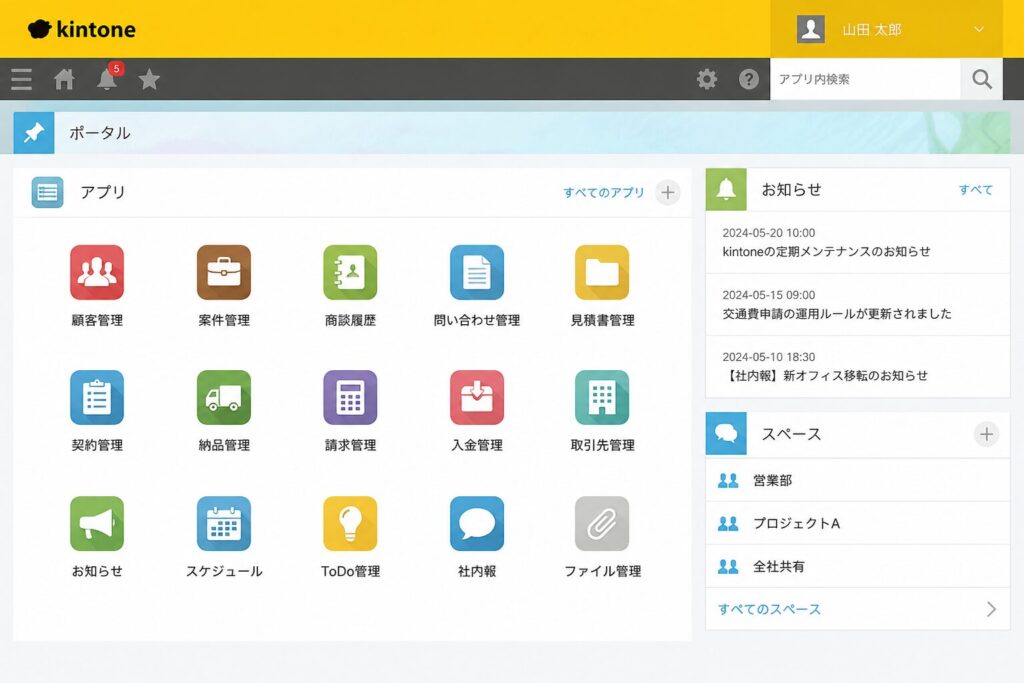The height and width of the screenshot is (683, 1024).
Task: Open the help question mark icon
Action: 748,79
